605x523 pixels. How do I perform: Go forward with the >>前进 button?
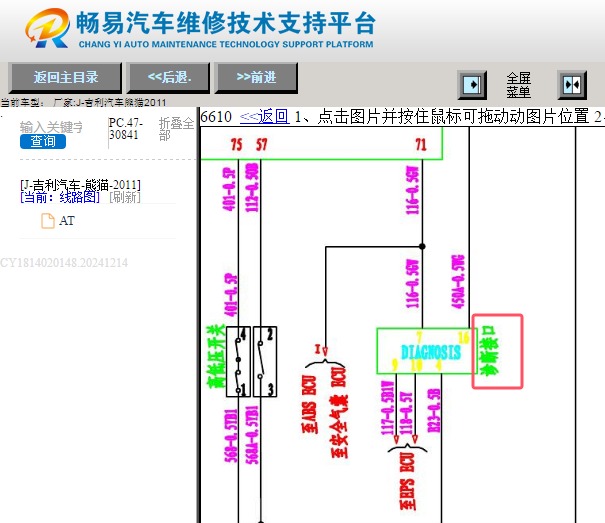[256, 78]
